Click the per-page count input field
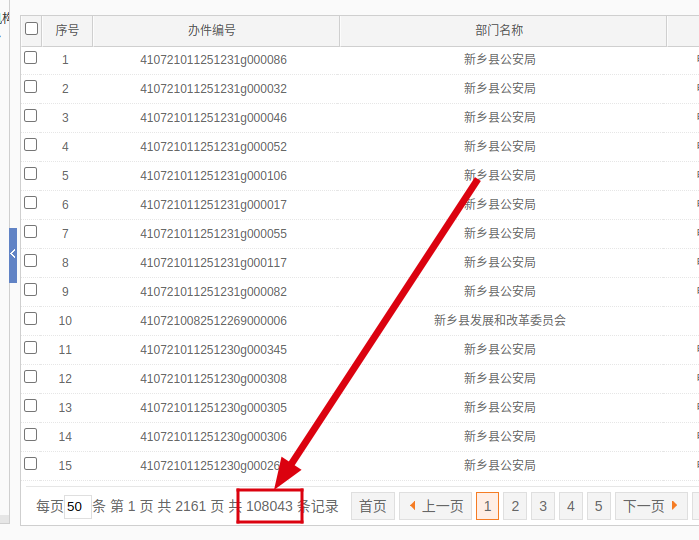Viewport: 699px width, 540px height. click(77, 507)
